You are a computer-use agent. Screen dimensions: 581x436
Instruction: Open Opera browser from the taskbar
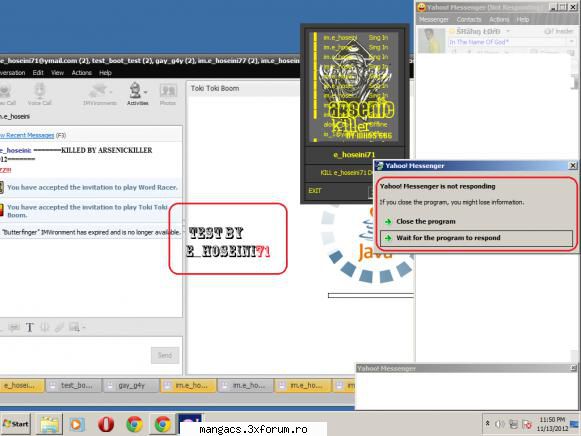(x=106, y=424)
